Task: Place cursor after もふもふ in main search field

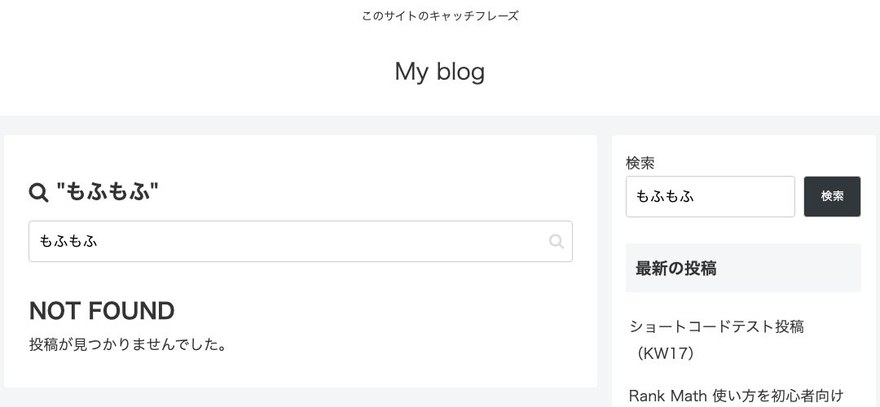Action: click(x=99, y=241)
